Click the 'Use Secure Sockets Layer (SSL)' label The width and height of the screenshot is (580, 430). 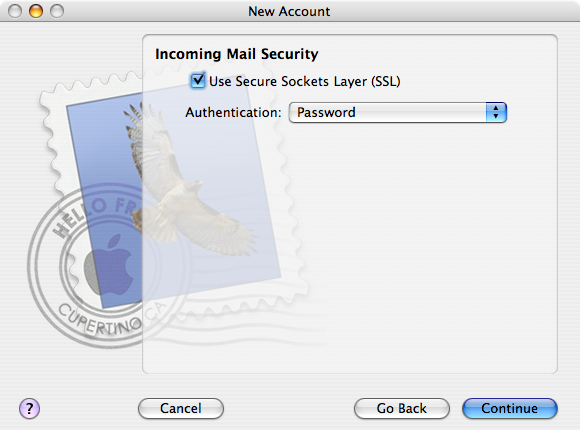pyautogui.click(x=304, y=81)
